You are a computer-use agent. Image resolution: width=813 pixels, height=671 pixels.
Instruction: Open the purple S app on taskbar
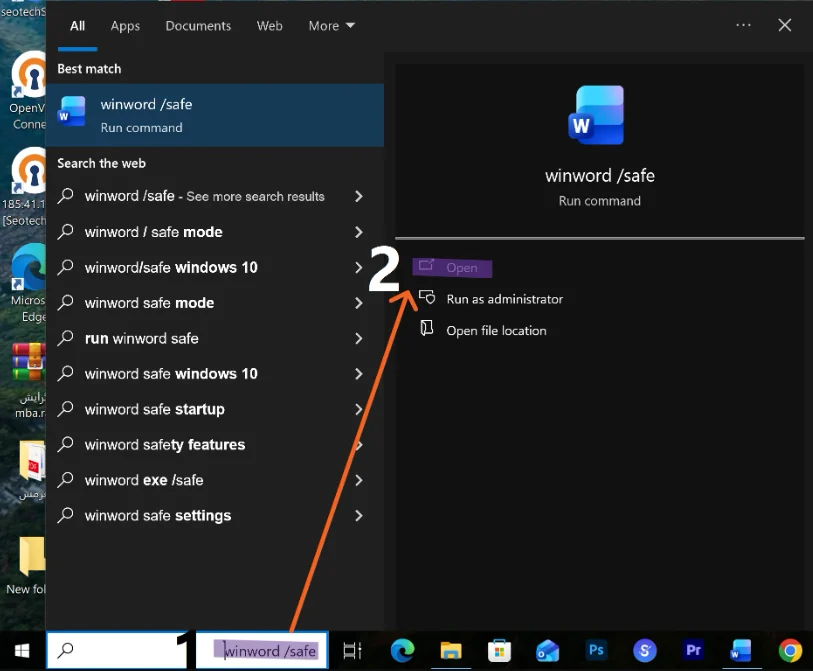(x=644, y=650)
